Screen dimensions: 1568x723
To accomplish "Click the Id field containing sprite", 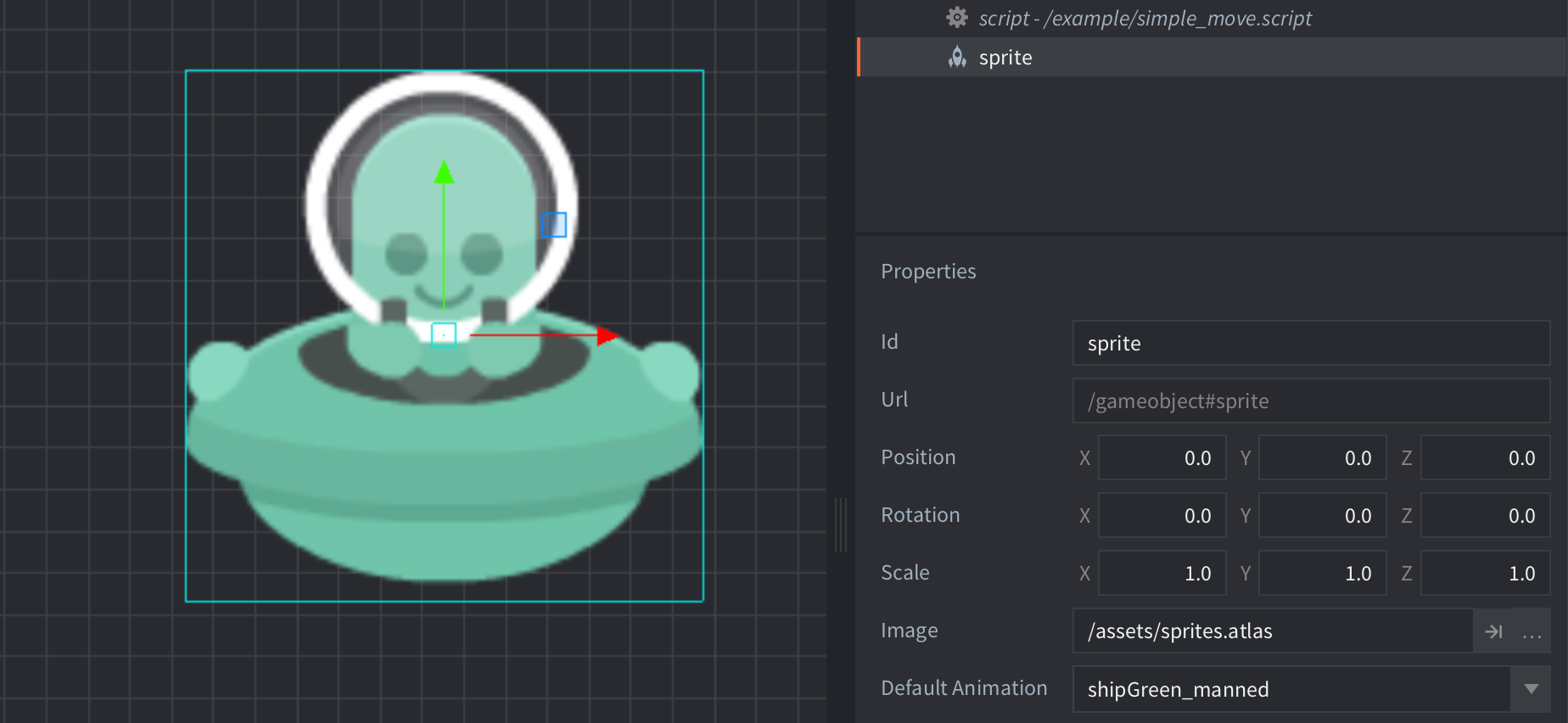I will point(1311,343).
